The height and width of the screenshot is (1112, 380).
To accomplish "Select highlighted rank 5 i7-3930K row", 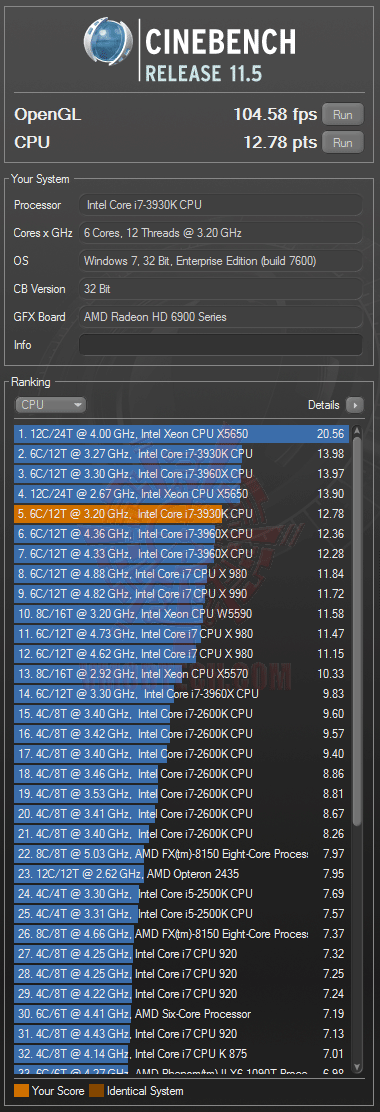I will coord(181,513).
